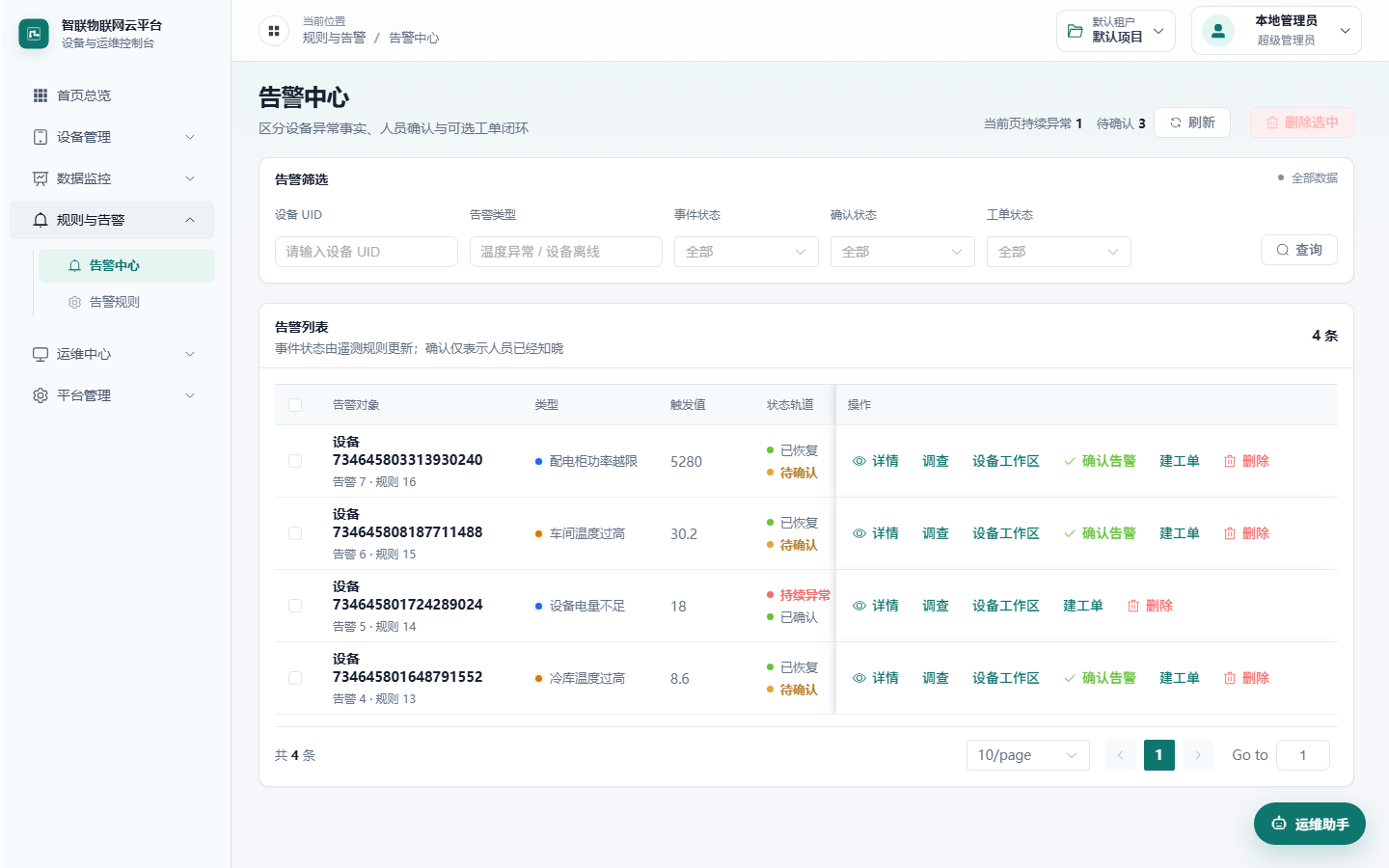1389x868 pixels.
Task: Click trash icon for 设备电量不足 row
Action: pos(1133,606)
